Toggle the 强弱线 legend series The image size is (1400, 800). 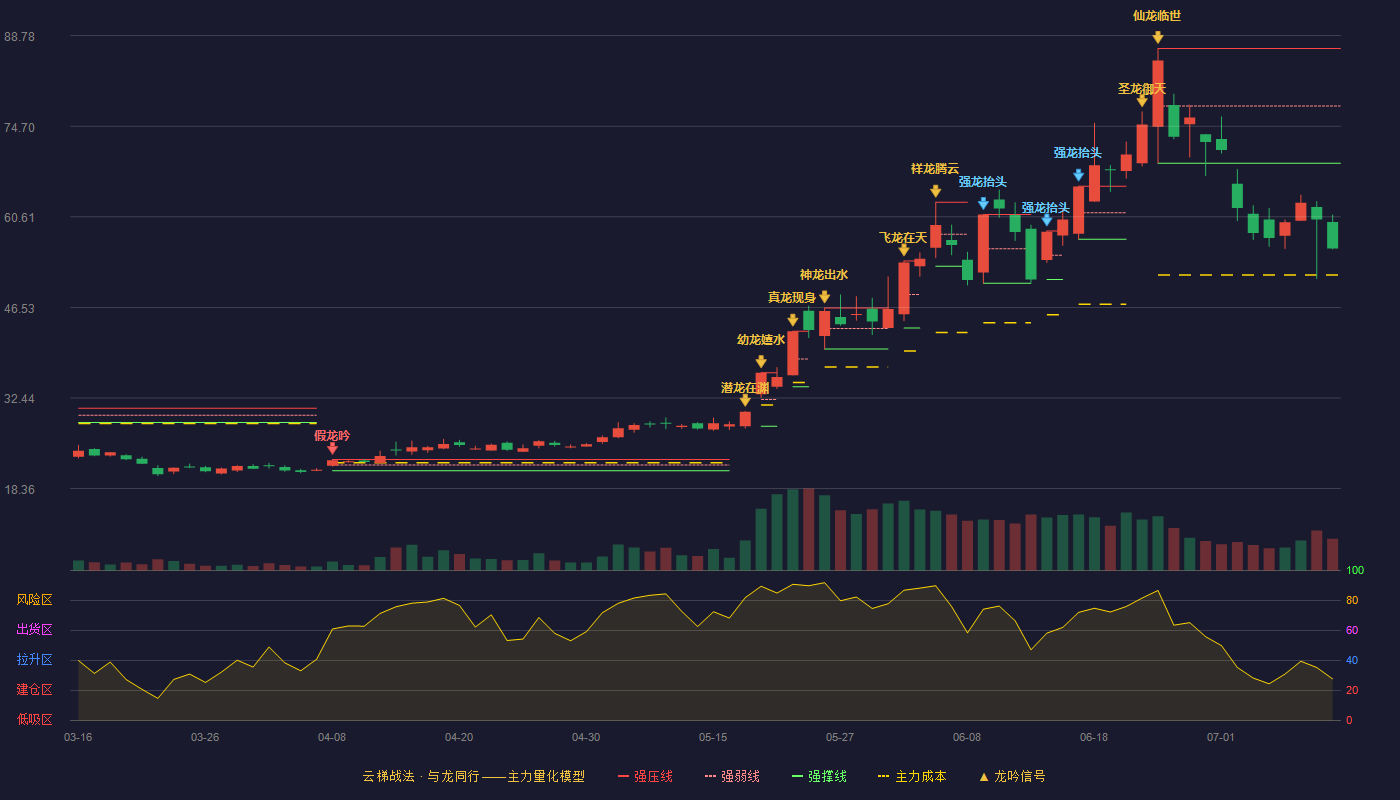(732, 776)
